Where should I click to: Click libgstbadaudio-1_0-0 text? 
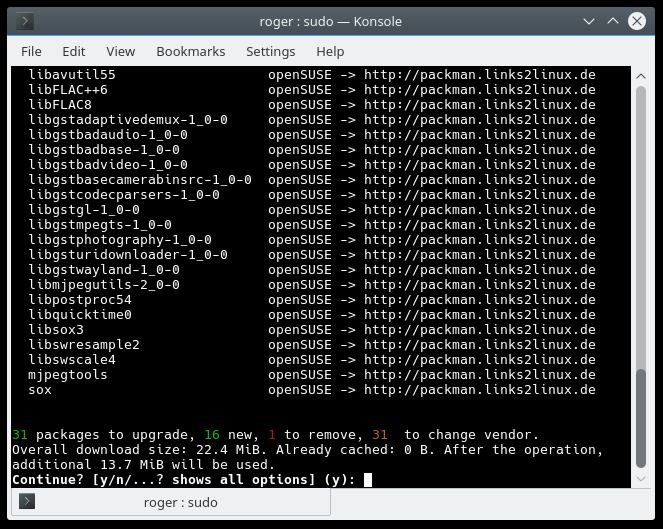coord(108,135)
